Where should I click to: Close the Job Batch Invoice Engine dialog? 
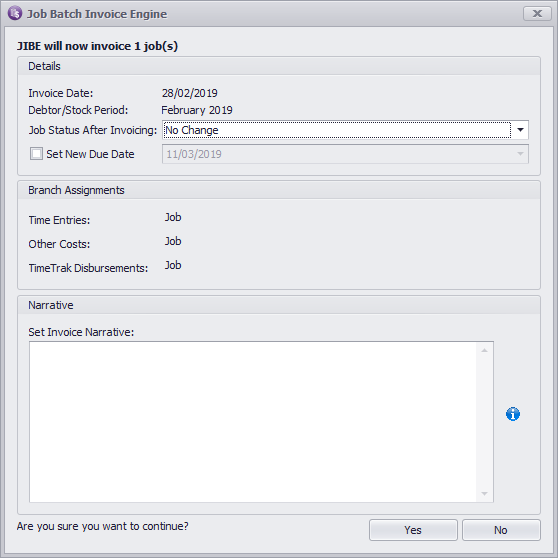537,14
